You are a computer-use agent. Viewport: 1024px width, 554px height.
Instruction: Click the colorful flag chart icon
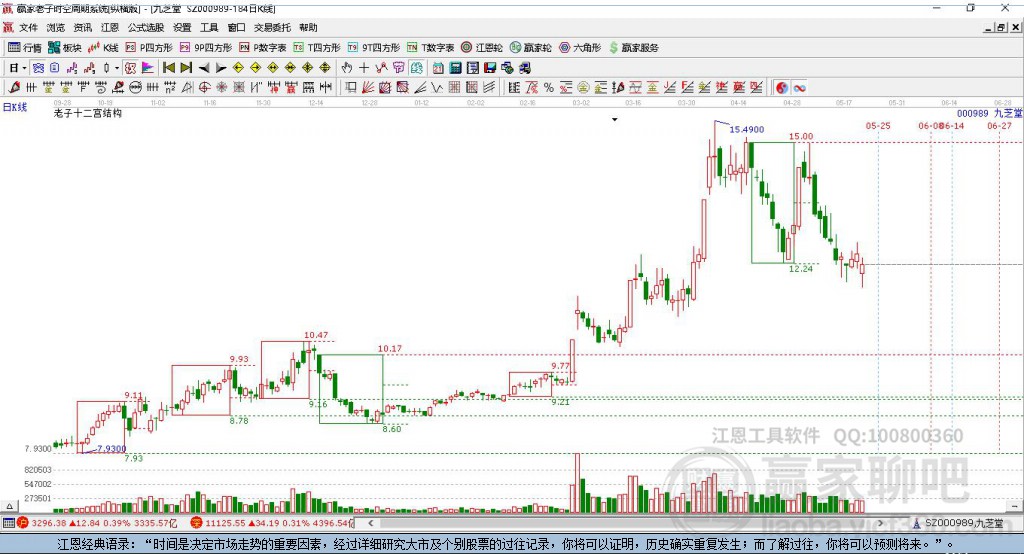tap(148, 67)
